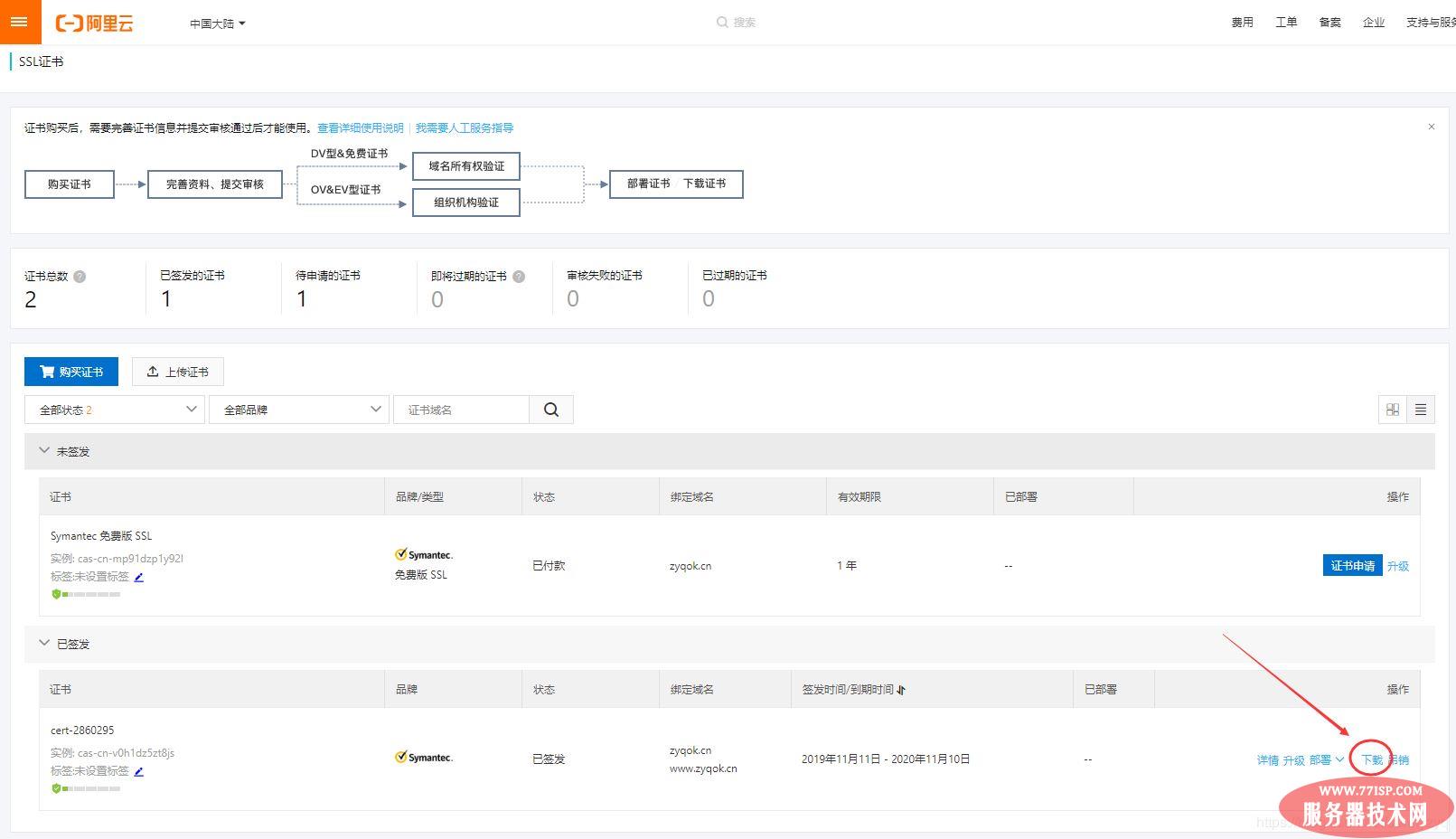Click 升级 in the zyqok.cn unsigned row
The height and width of the screenshot is (839, 1456).
[x=1398, y=566]
